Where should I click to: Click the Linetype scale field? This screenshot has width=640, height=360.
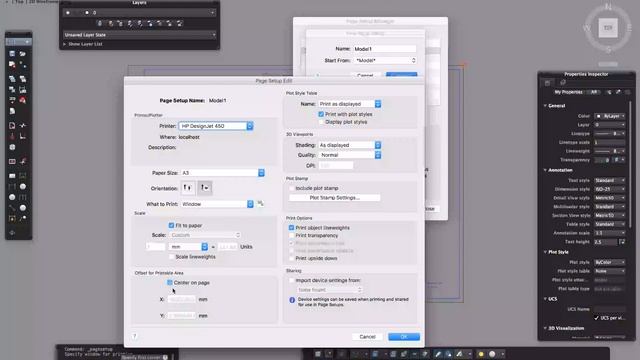coord(609,142)
